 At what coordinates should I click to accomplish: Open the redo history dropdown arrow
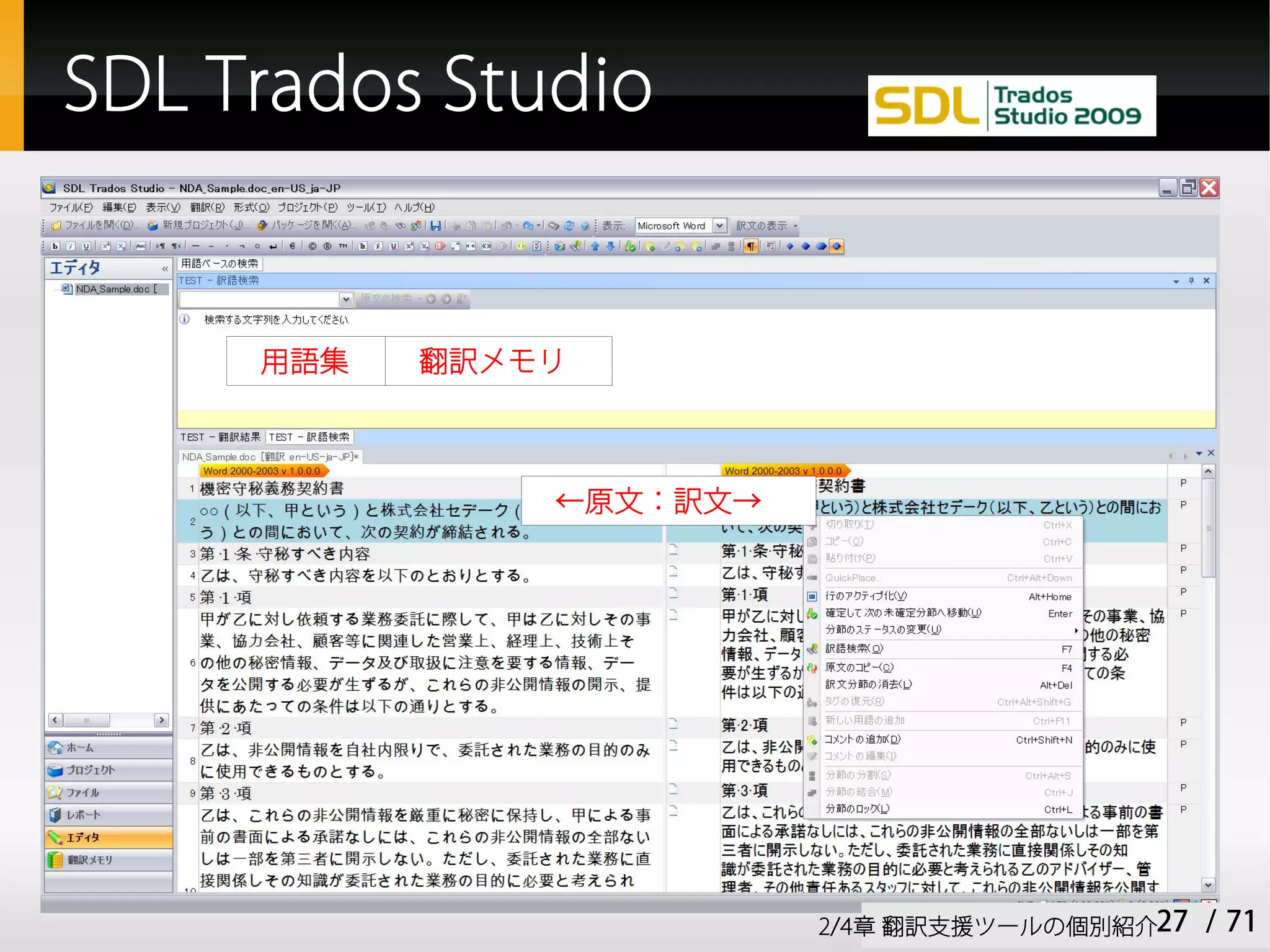(539, 226)
